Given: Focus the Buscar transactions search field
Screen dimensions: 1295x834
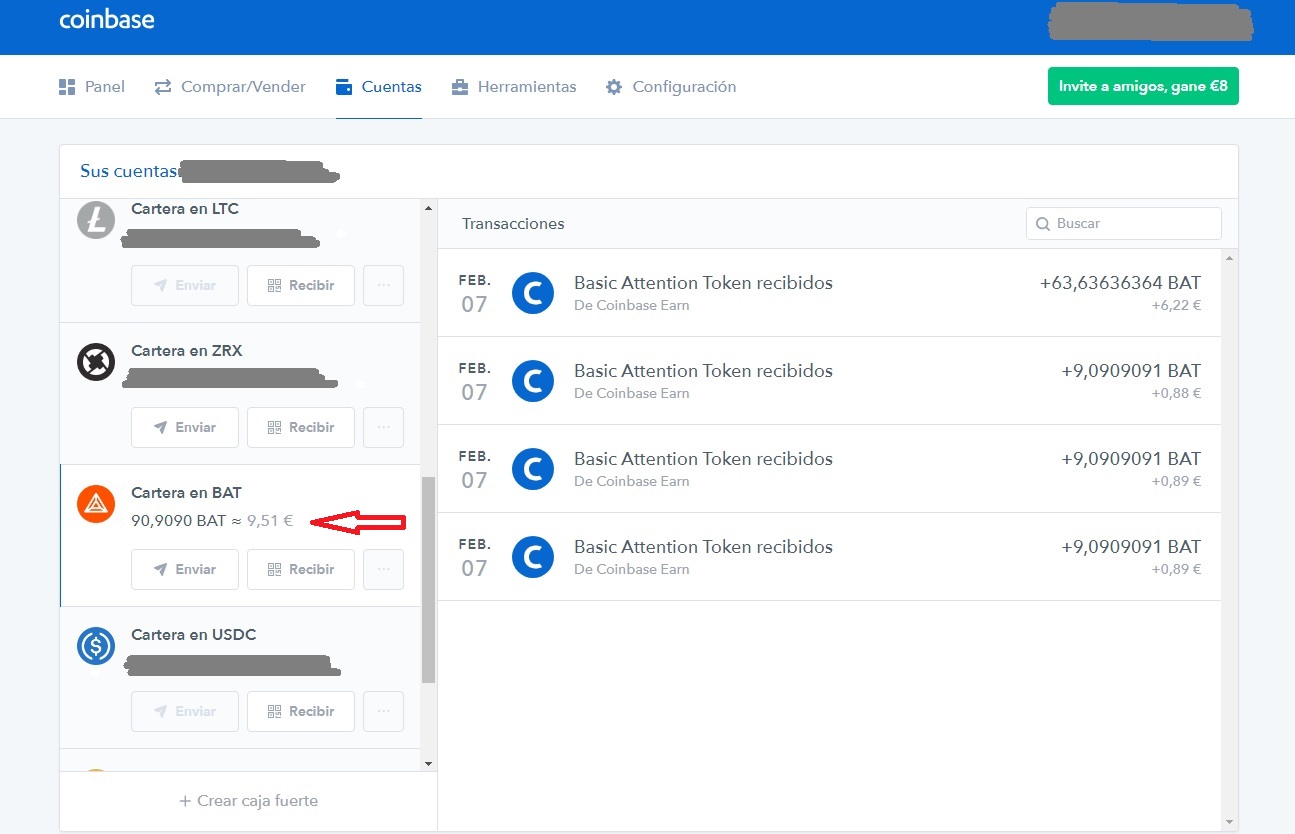Looking at the screenshot, I should pos(1124,223).
